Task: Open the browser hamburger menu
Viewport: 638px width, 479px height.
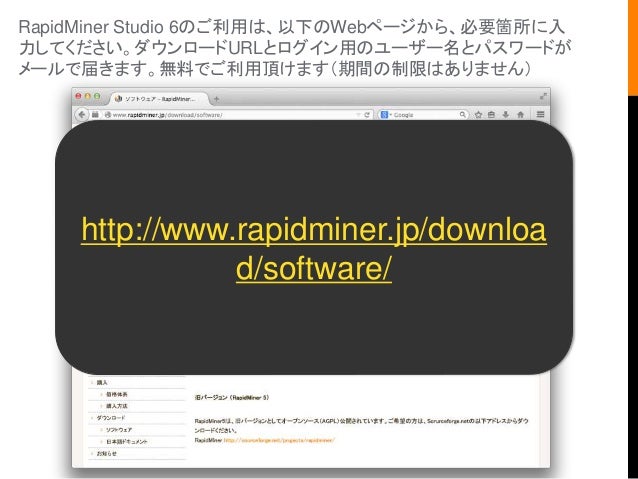Action: (x=540, y=115)
